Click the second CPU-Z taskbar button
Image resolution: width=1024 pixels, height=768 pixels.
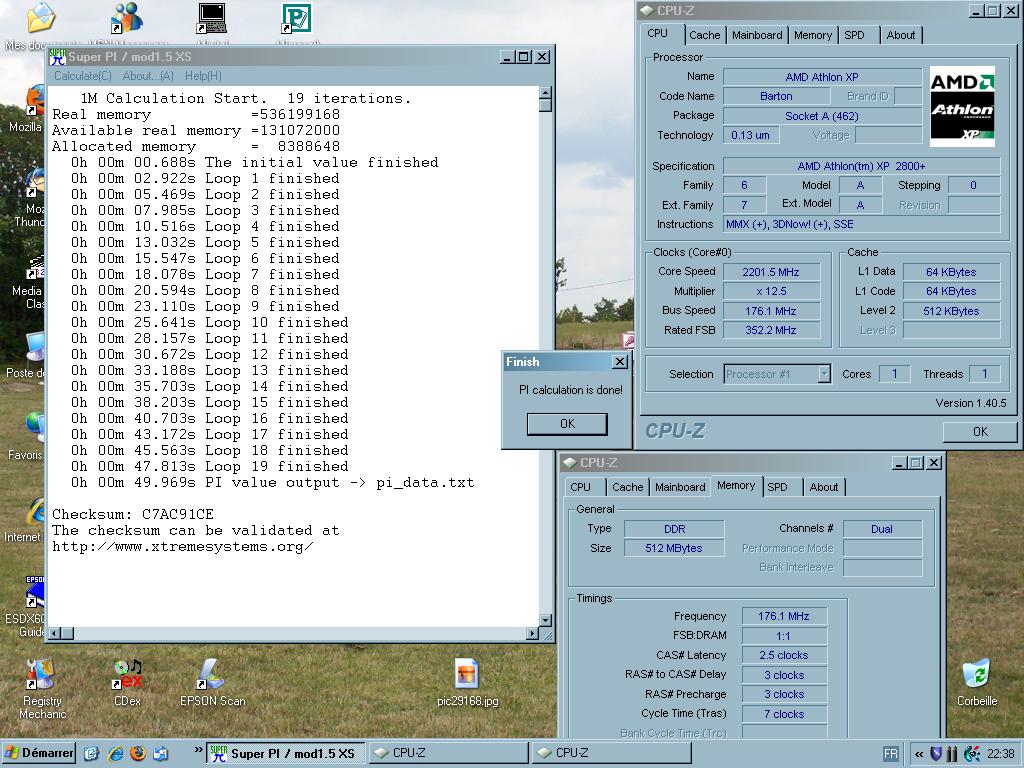[x=612, y=753]
